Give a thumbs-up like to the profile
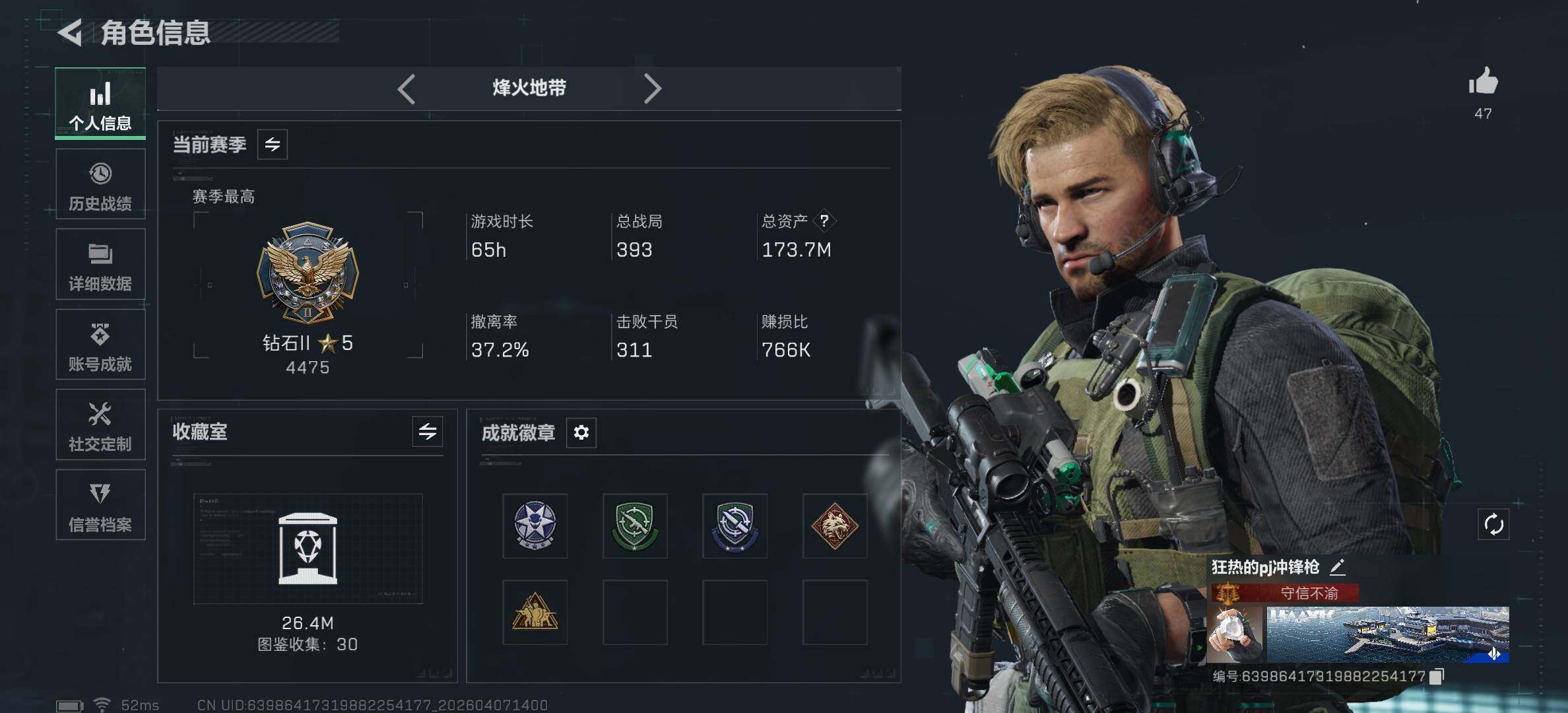 click(x=1483, y=82)
